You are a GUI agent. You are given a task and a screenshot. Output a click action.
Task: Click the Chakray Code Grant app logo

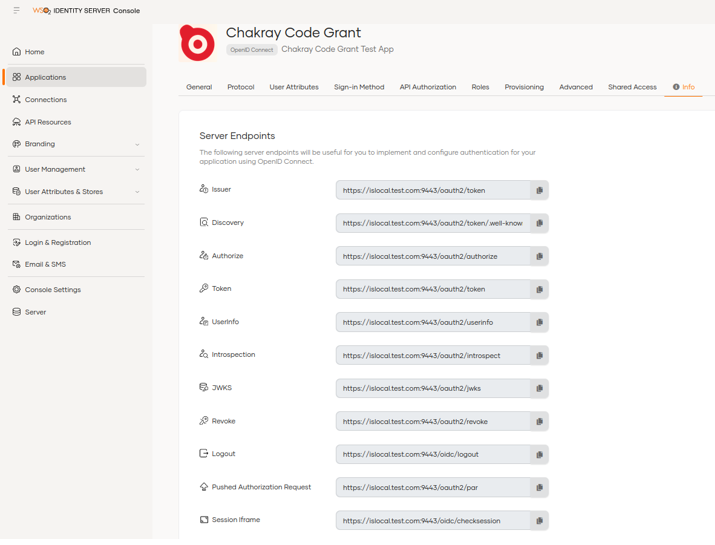click(x=197, y=44)
